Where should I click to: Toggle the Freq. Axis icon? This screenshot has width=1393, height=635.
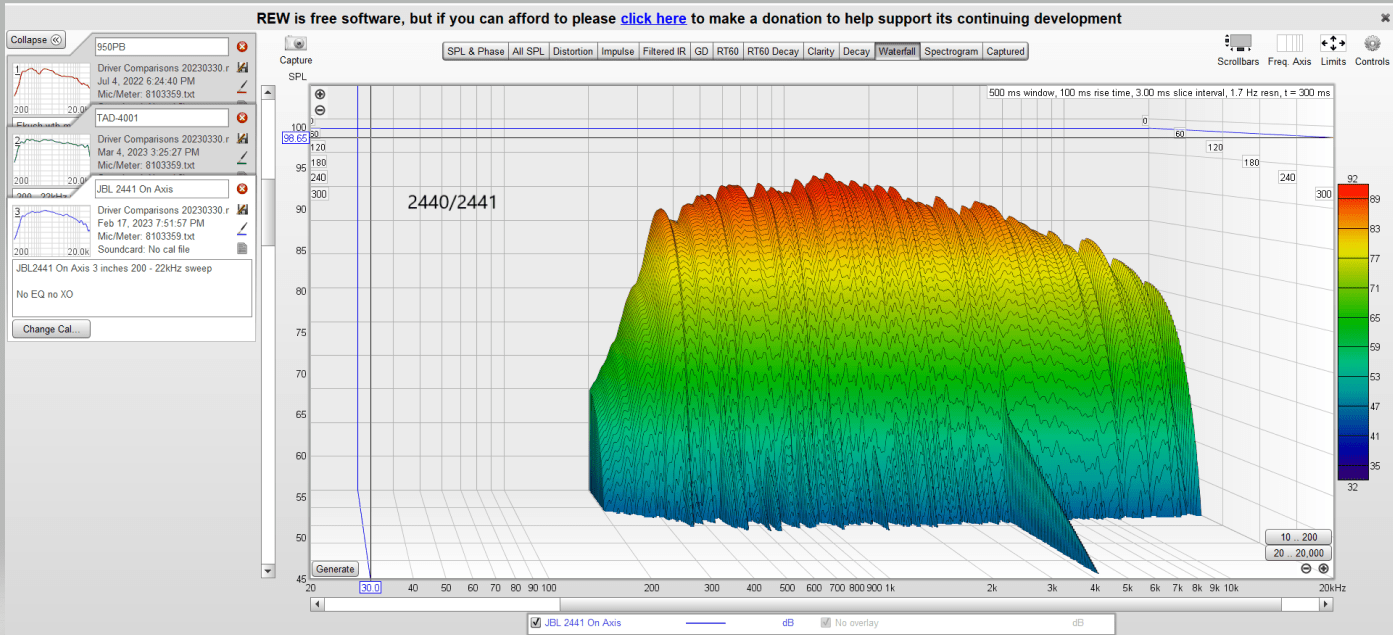pyautogui.click(x=1289, y=43)
